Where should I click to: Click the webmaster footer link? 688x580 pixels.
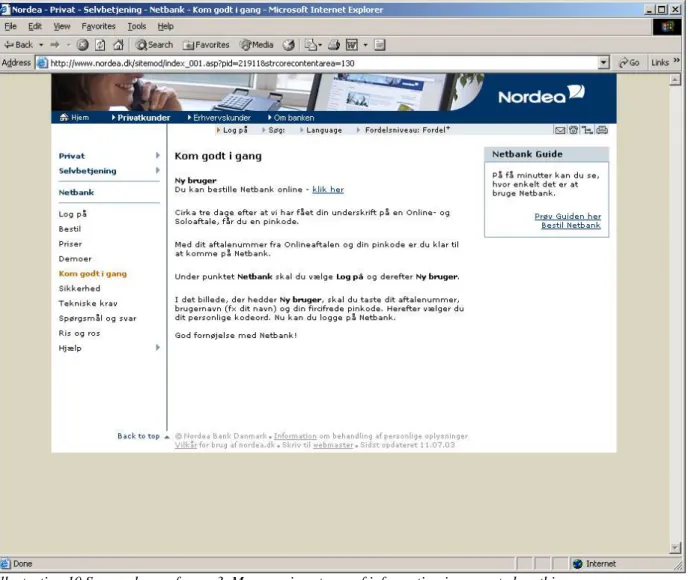333,445
